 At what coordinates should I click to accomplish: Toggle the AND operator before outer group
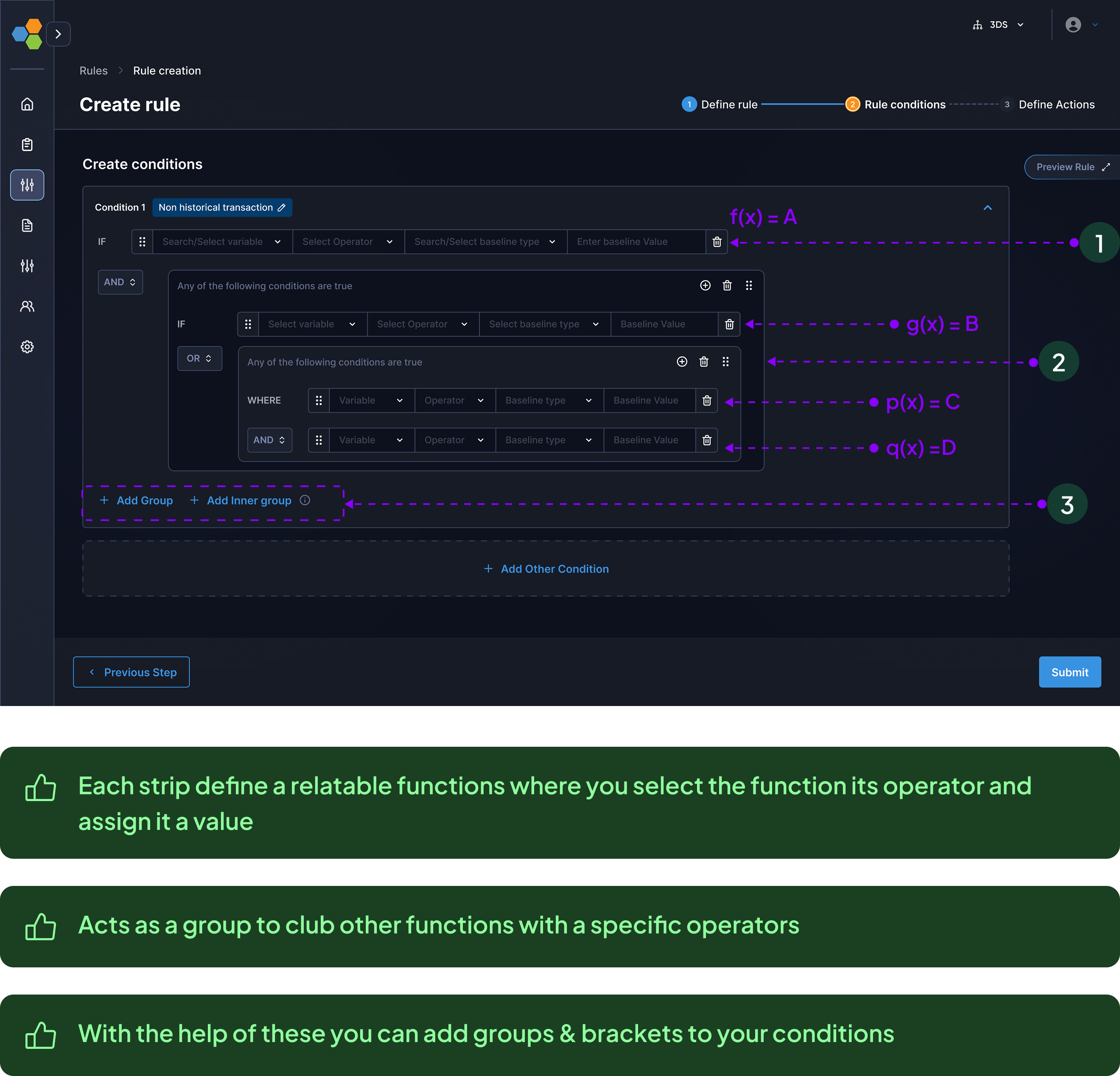coord(120,282)
